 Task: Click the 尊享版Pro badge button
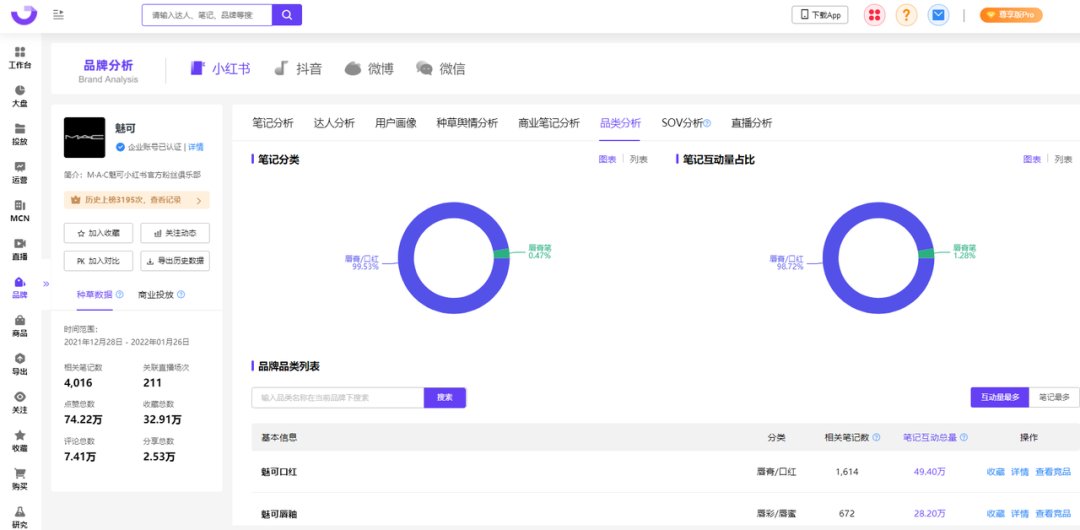click(x=1011, y=15)
